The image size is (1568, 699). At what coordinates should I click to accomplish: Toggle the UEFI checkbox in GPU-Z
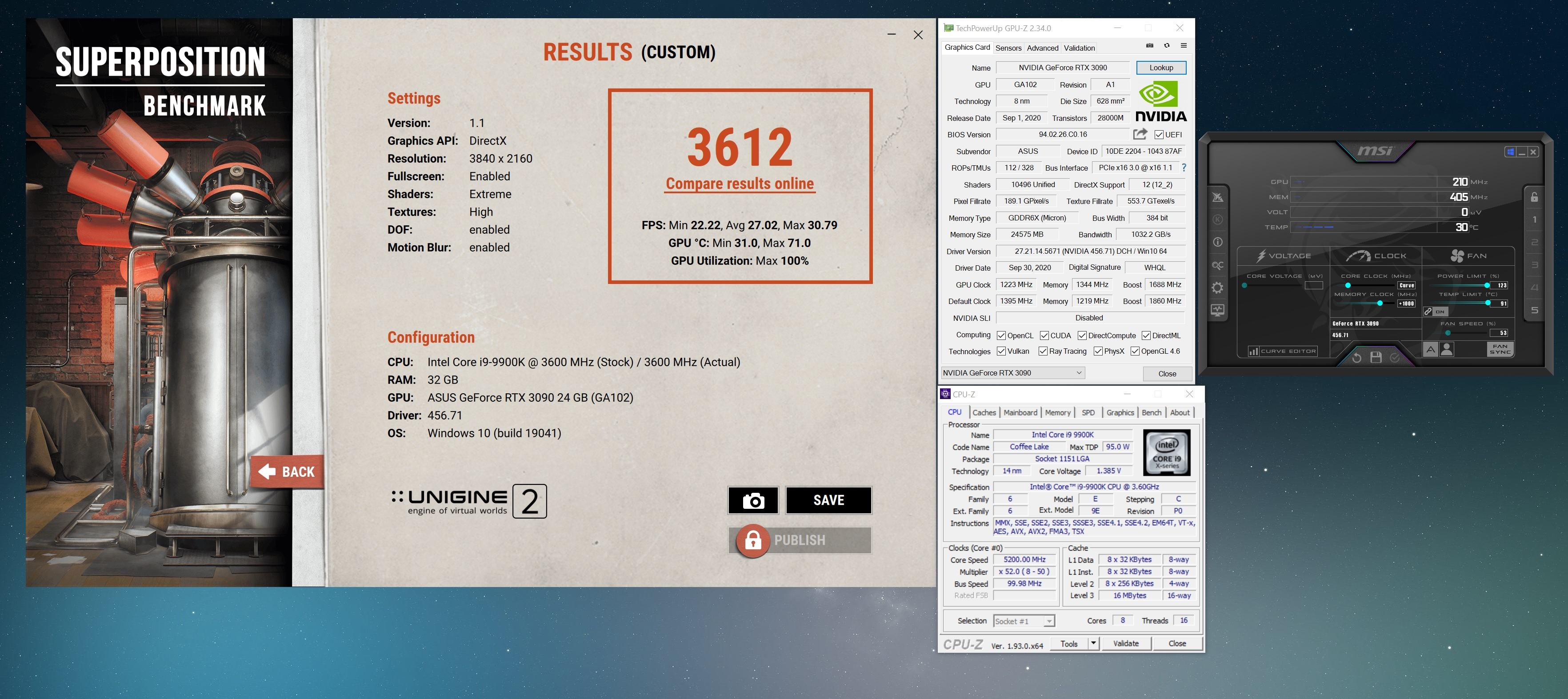click(x=1159, y=135)
